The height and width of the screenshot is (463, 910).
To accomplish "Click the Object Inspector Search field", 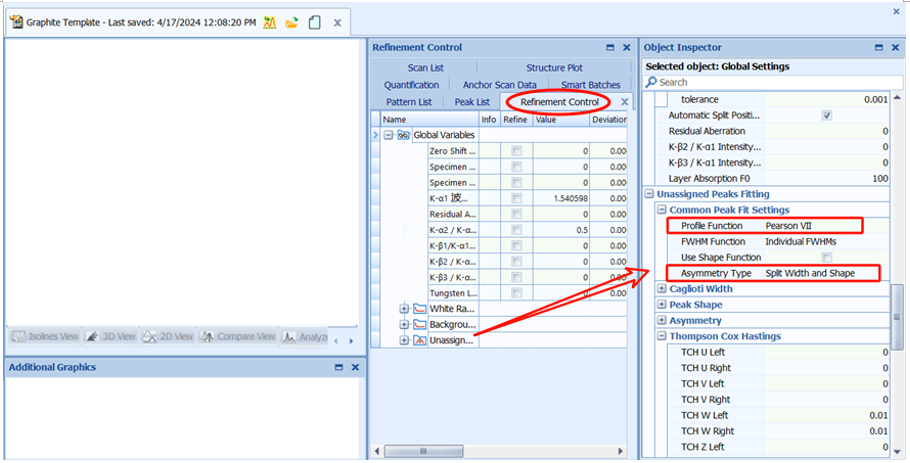I will point(770,82).
